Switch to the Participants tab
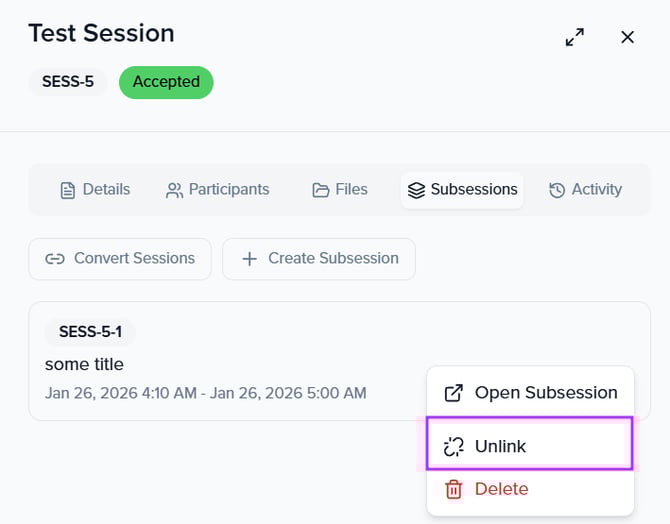 (217, 189)
